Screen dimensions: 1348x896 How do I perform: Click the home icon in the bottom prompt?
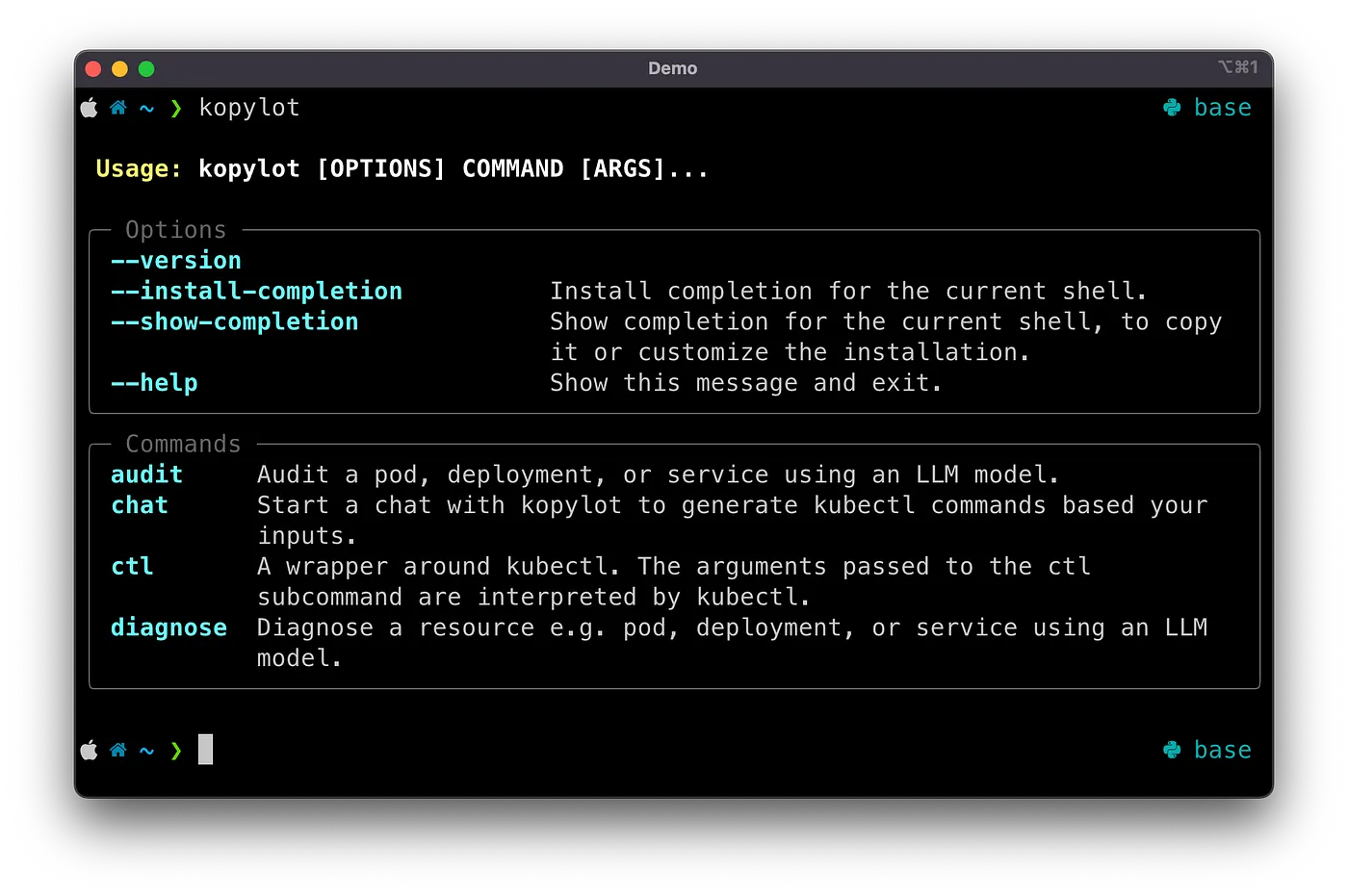pos(118,750)
